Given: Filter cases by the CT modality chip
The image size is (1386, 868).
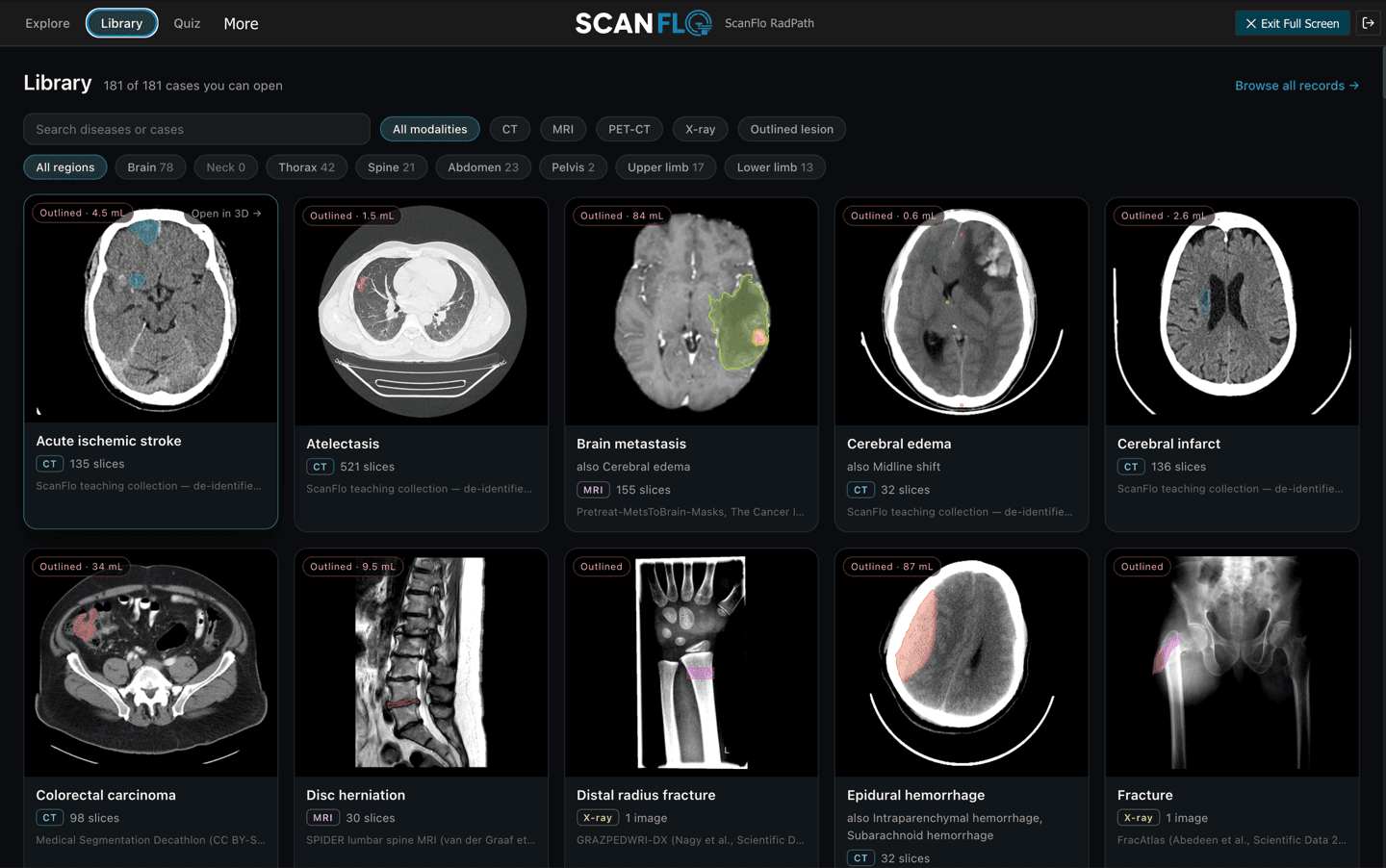Looking at the screenshot, I should point(509,129).
